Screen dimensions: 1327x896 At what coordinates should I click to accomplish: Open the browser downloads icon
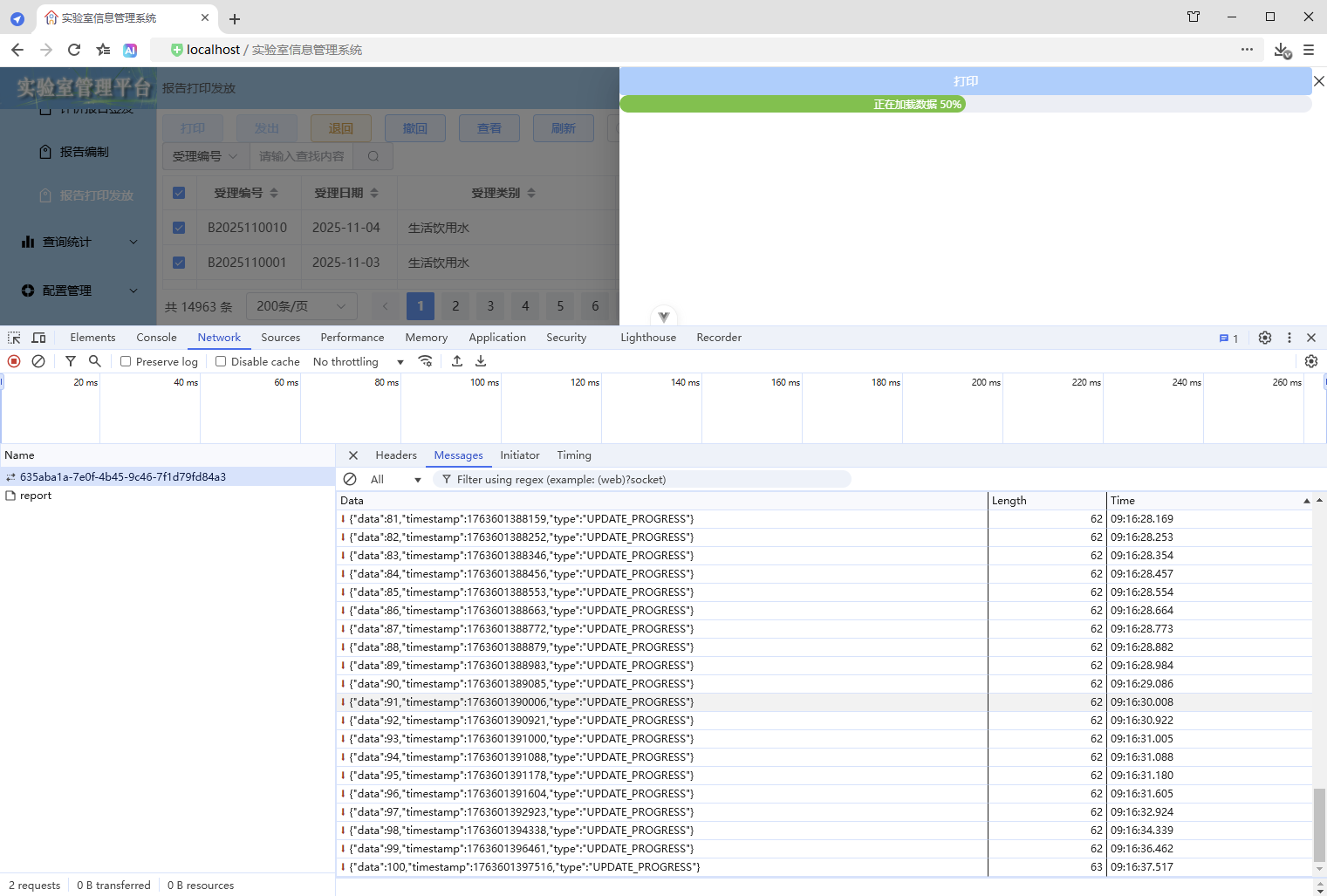pyautogui.click(x=1282, y=51)
